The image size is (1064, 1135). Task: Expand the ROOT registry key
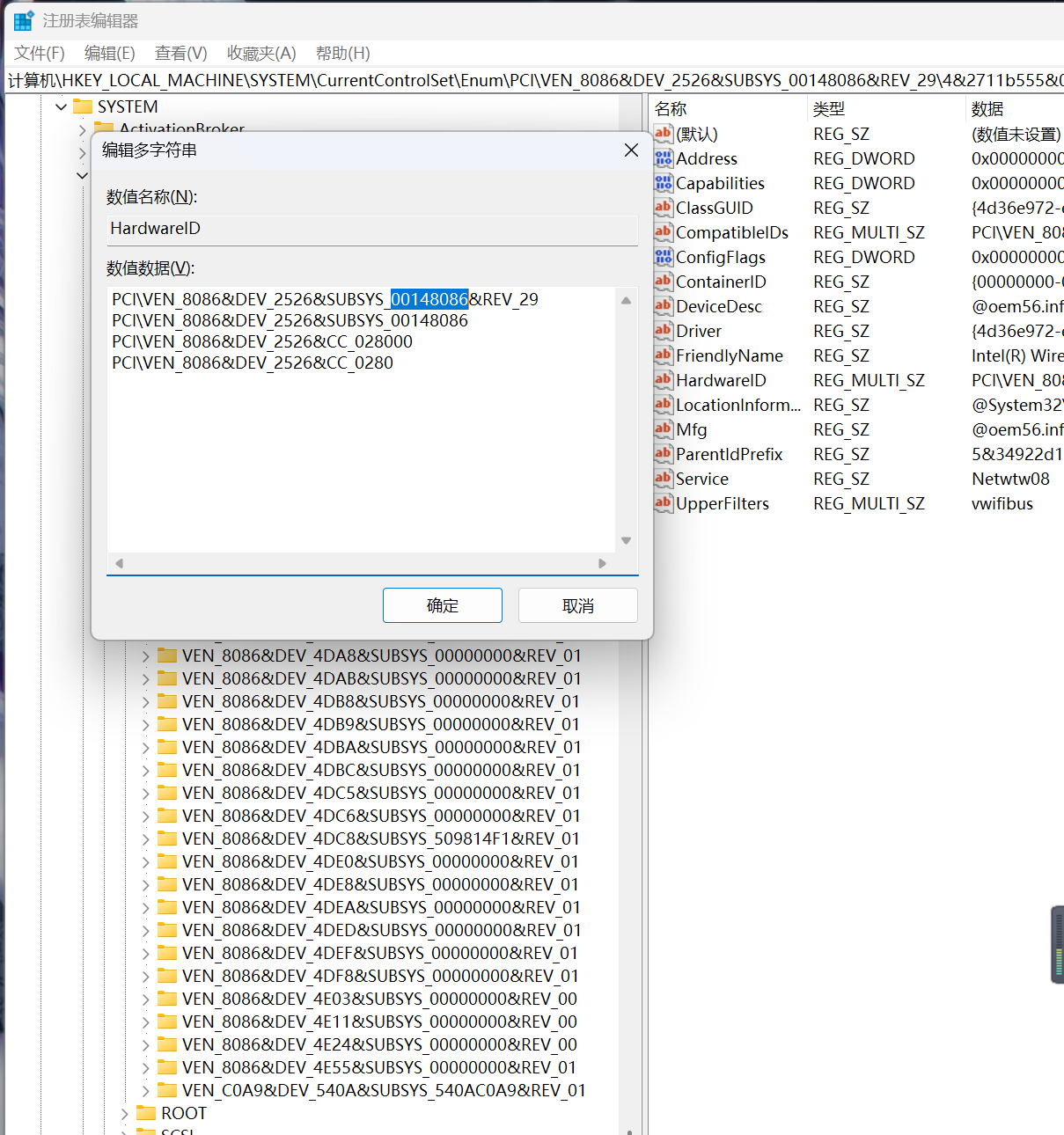(x=124, y=1113)
